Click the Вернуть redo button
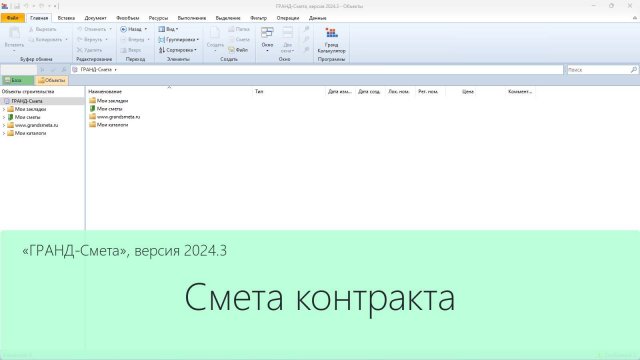 92,40
